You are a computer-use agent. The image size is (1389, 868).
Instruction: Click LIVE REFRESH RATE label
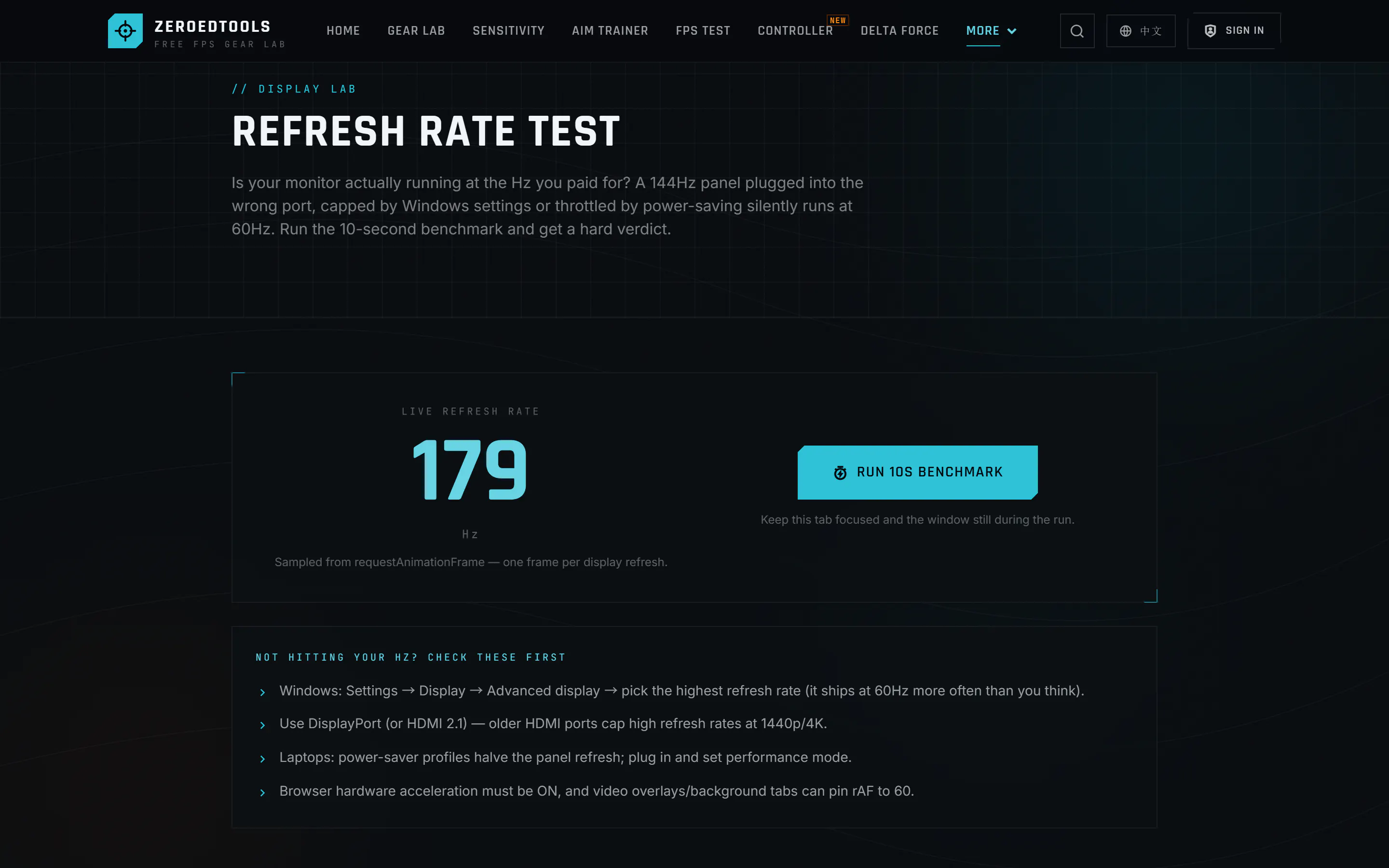click(471, 412)
